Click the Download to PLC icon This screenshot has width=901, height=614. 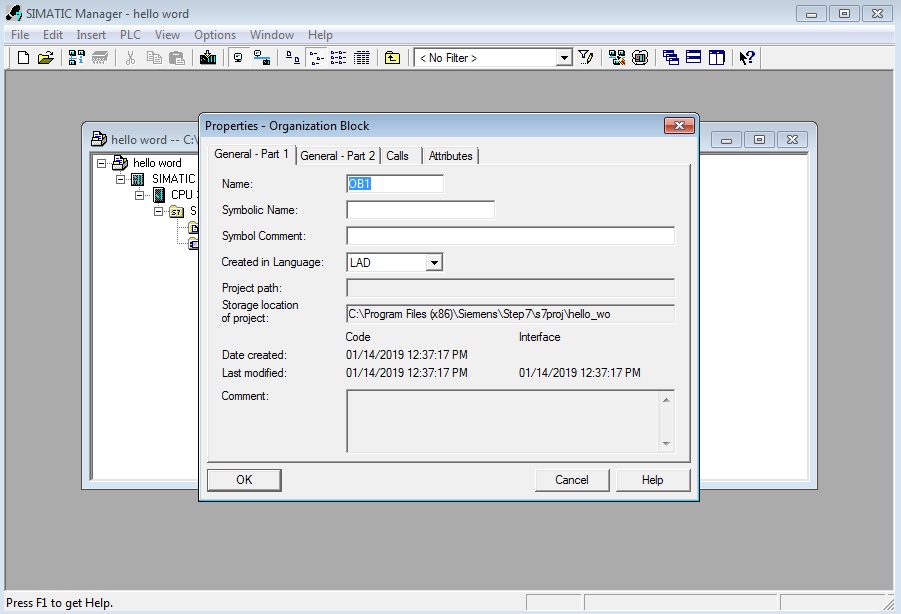208,58
